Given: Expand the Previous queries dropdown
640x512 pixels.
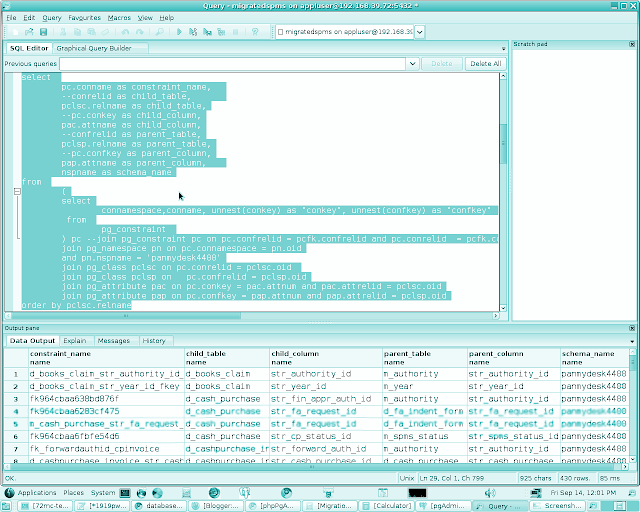Looking at the screenshot, I should [412, 64].
